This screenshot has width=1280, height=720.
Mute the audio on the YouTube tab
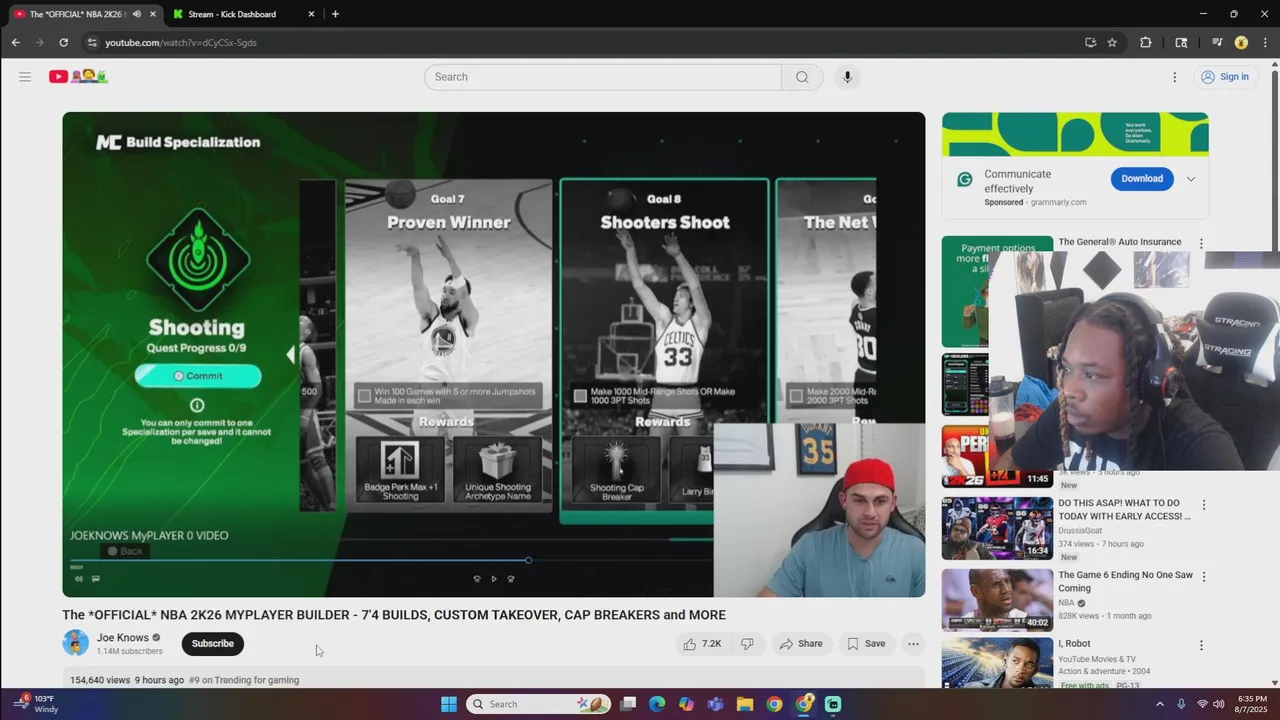137,14
